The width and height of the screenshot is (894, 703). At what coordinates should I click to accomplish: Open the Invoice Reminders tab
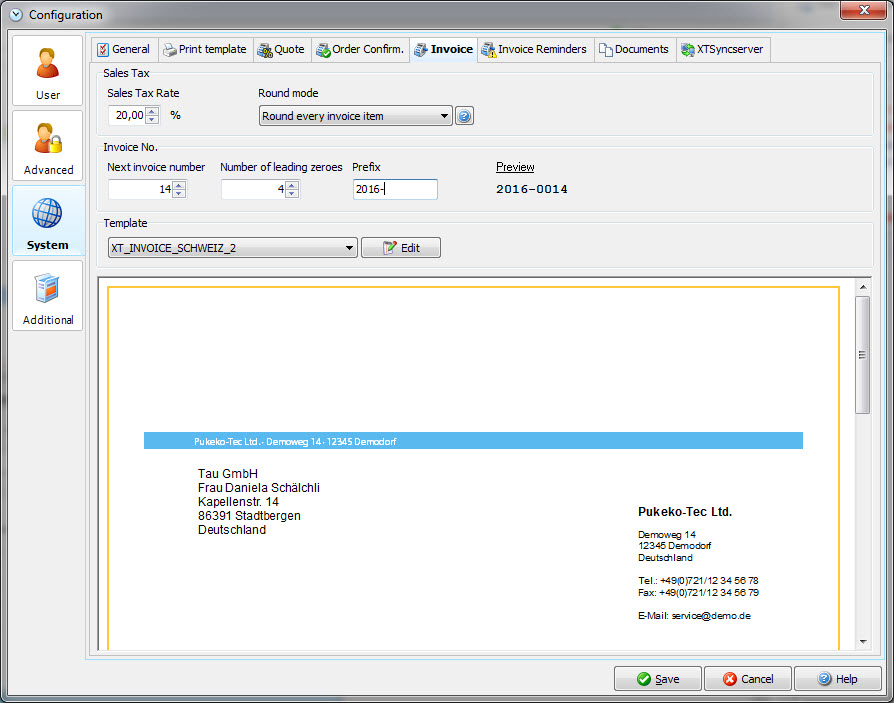coord(534,49)
